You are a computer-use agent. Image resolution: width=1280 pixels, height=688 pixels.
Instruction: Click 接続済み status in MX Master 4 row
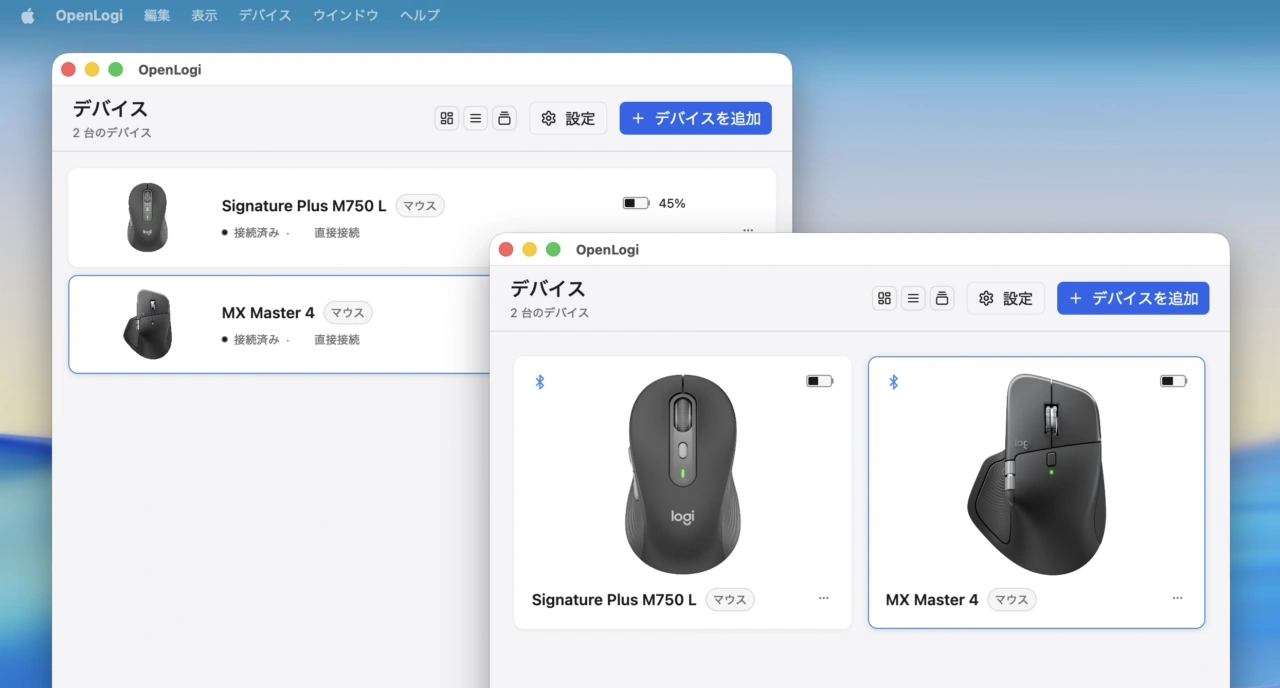(x=256, y=340)
